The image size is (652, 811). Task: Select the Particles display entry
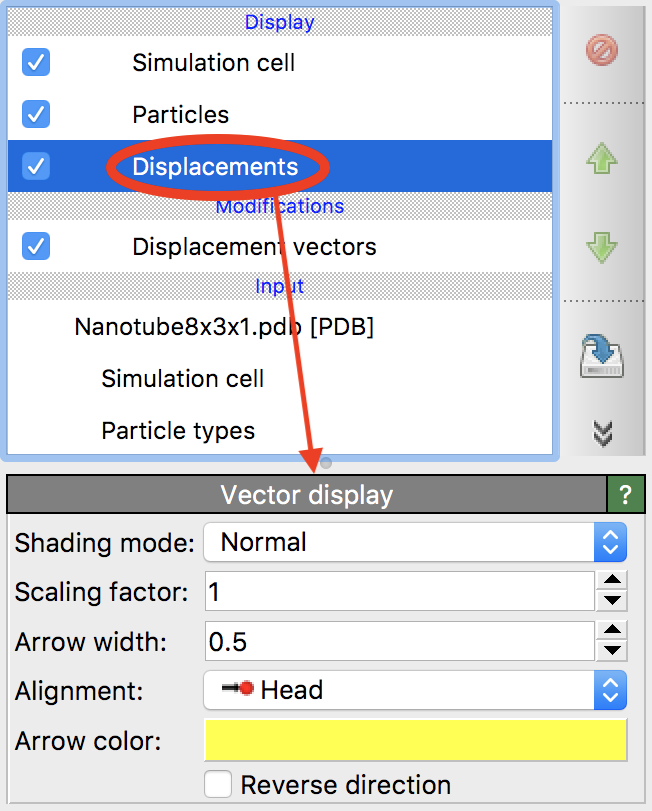click(x=181, y=115)
